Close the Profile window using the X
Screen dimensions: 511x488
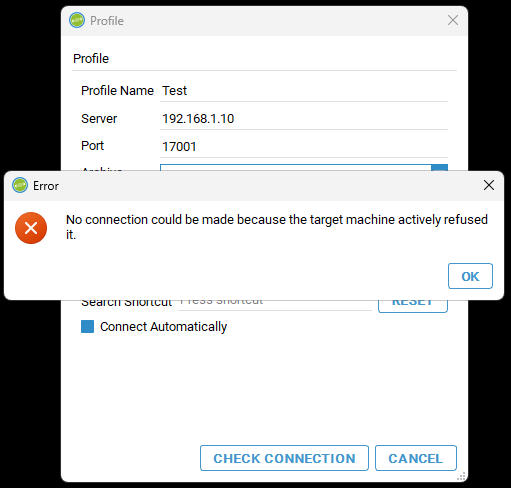453,20
